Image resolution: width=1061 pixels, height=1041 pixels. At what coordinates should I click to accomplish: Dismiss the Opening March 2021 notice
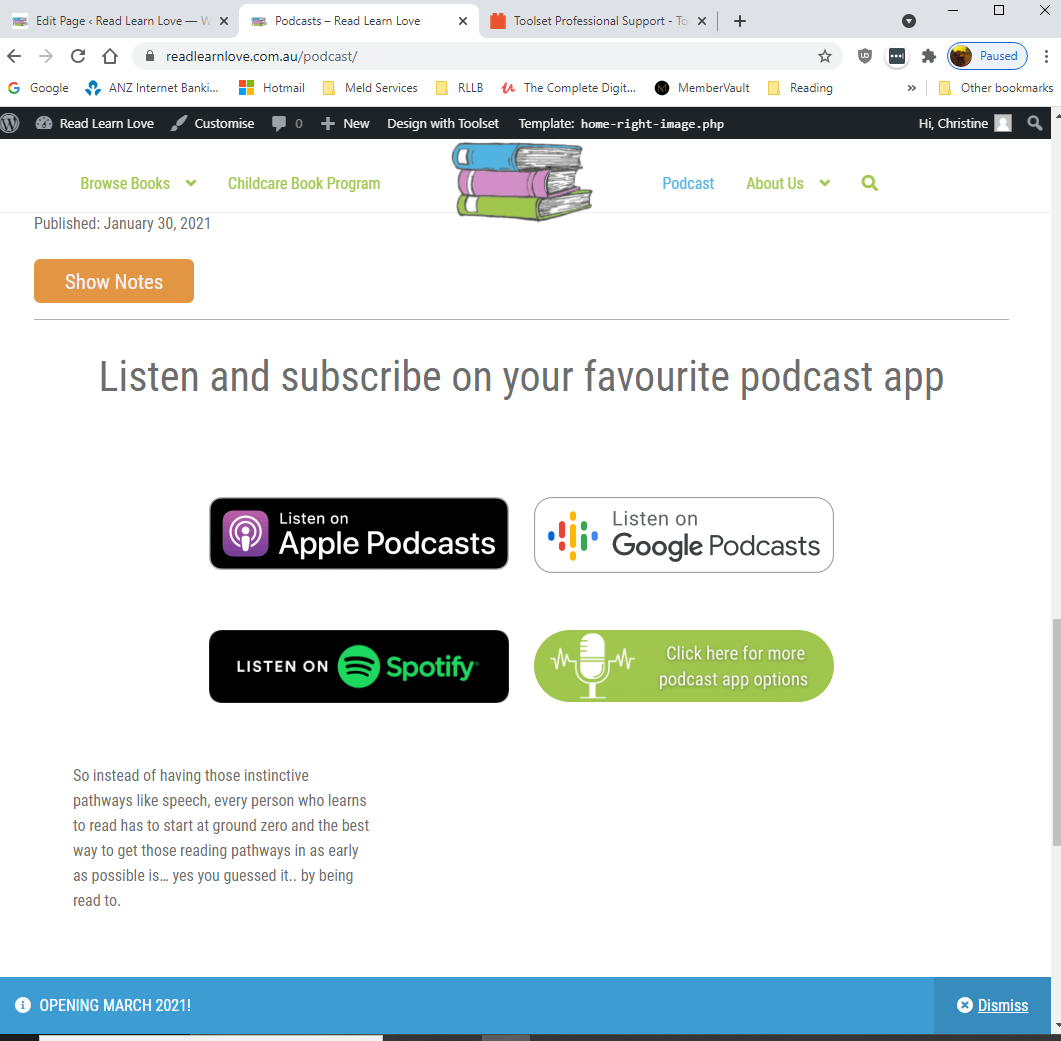coord(993,1005)
